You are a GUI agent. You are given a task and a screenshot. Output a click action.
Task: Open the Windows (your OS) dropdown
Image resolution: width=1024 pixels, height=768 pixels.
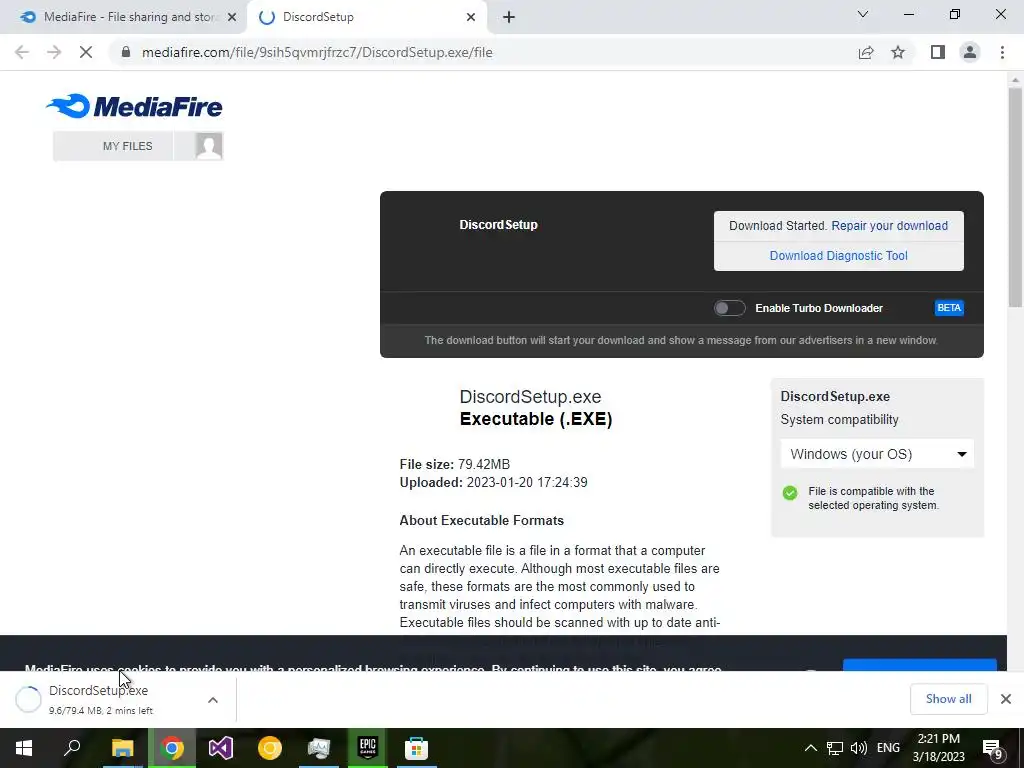tap(877, 454)
